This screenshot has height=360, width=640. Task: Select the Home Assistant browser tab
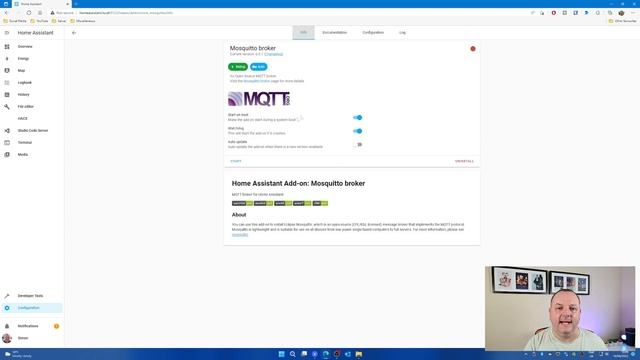point(41,4)
